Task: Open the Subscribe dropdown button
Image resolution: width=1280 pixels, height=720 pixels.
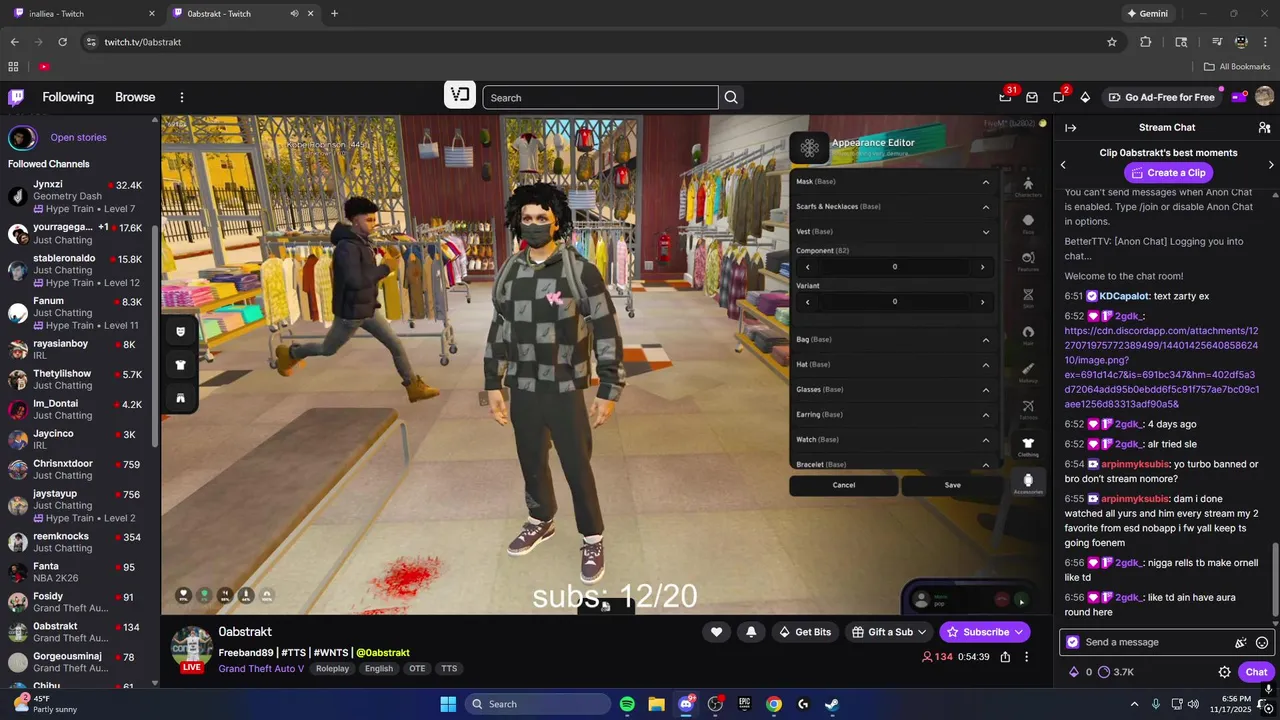Action: pyautogui.click(x=985, y=632)
